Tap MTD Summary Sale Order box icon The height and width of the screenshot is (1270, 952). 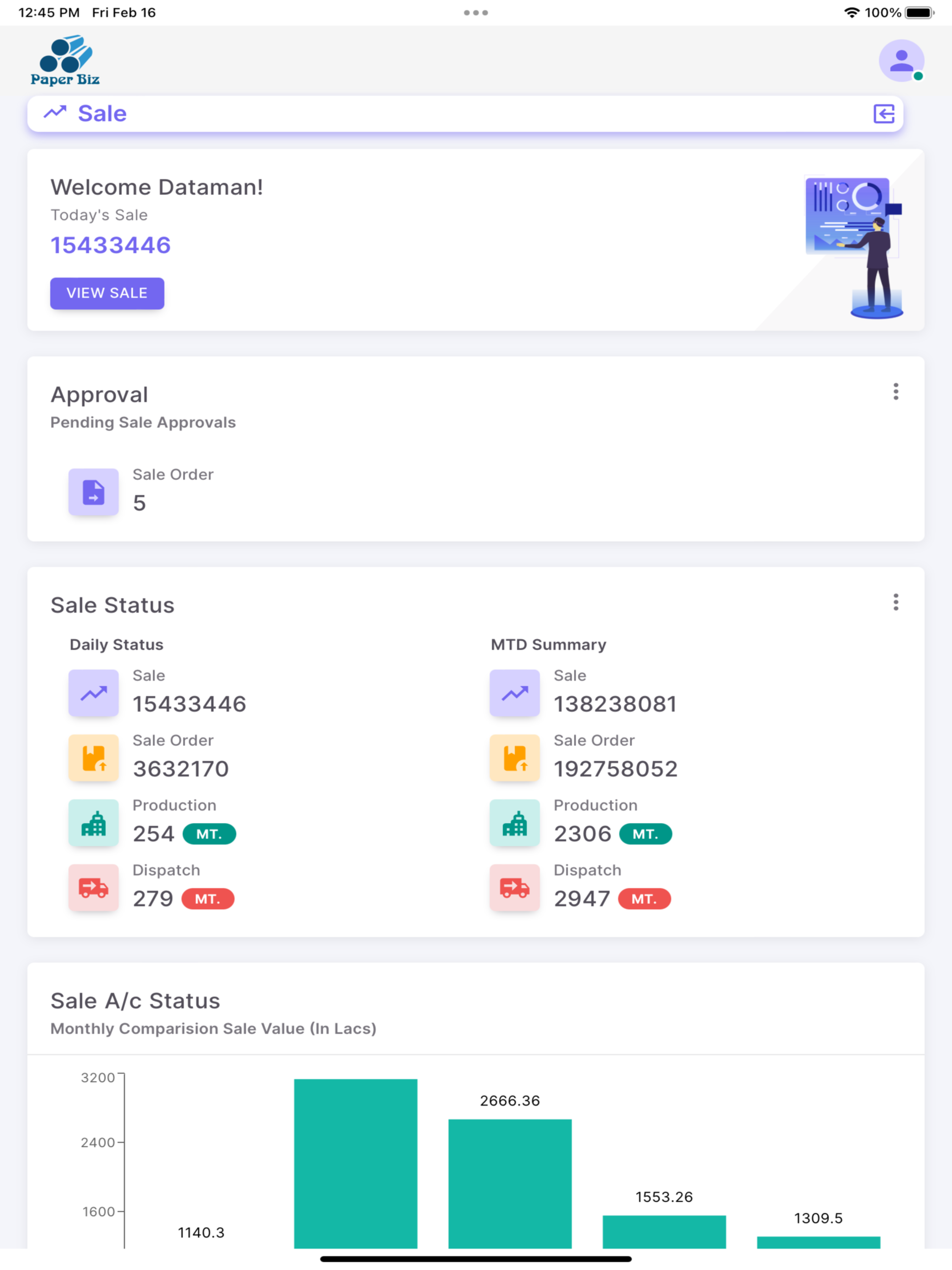515,758
